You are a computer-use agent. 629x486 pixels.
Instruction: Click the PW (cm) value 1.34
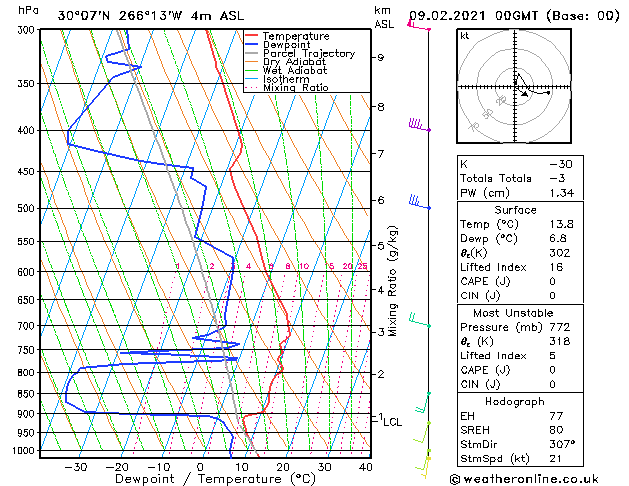point(562,193)
